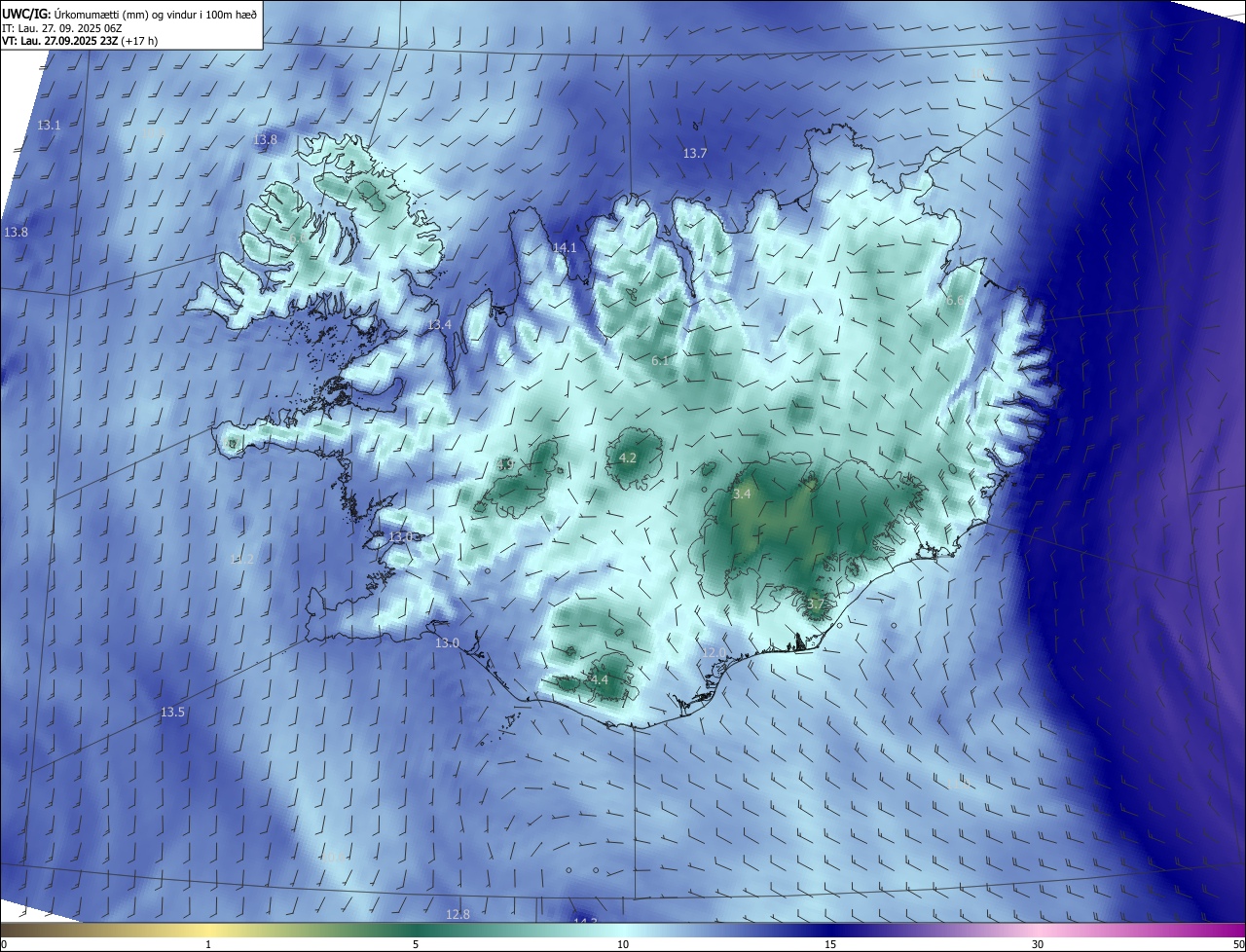Click the 6.6 value label
Image resolution: width=1246 pixels, height=952 pixels.
pos(956,301)
